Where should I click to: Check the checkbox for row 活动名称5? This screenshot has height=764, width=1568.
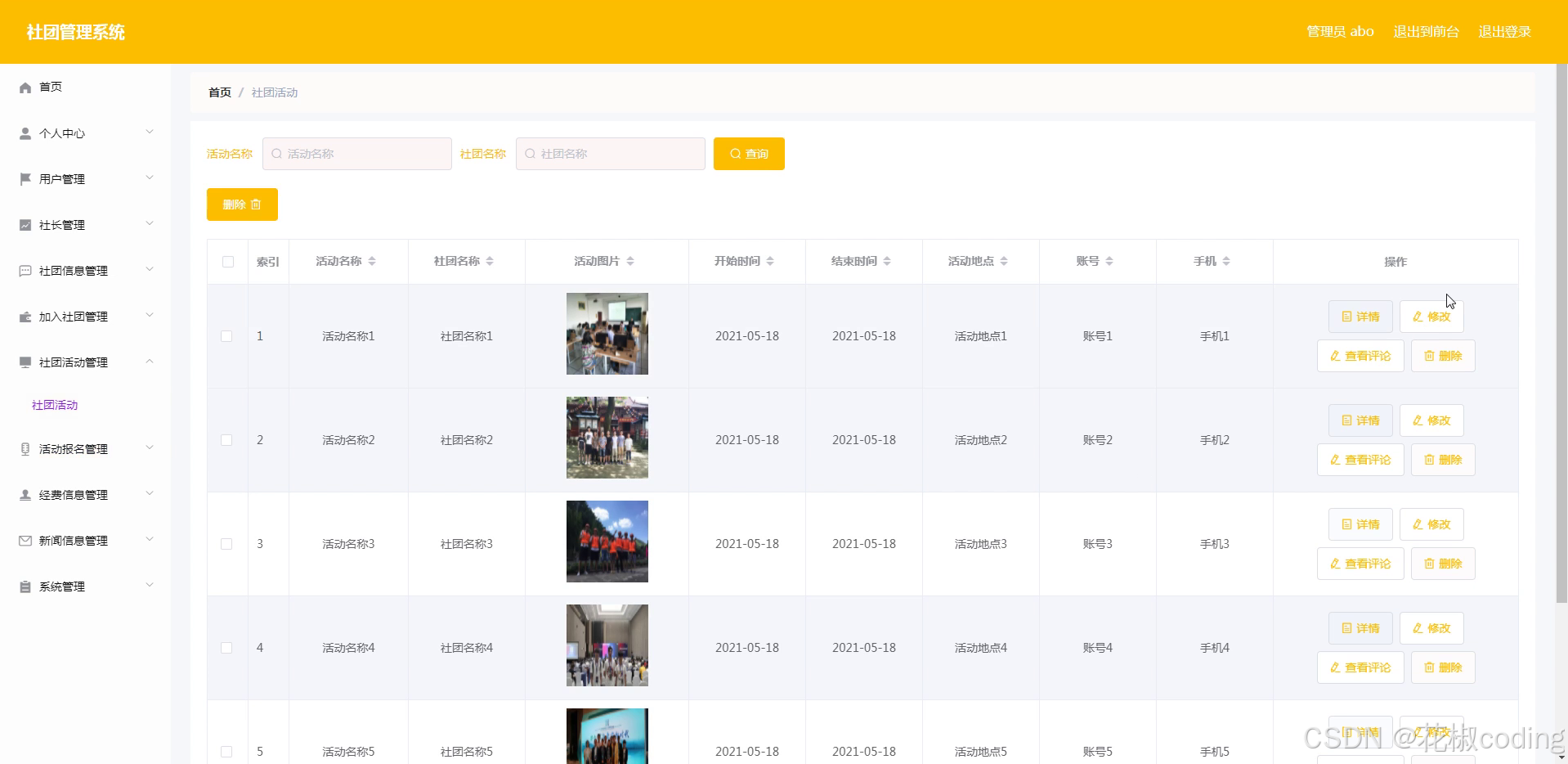226,752
